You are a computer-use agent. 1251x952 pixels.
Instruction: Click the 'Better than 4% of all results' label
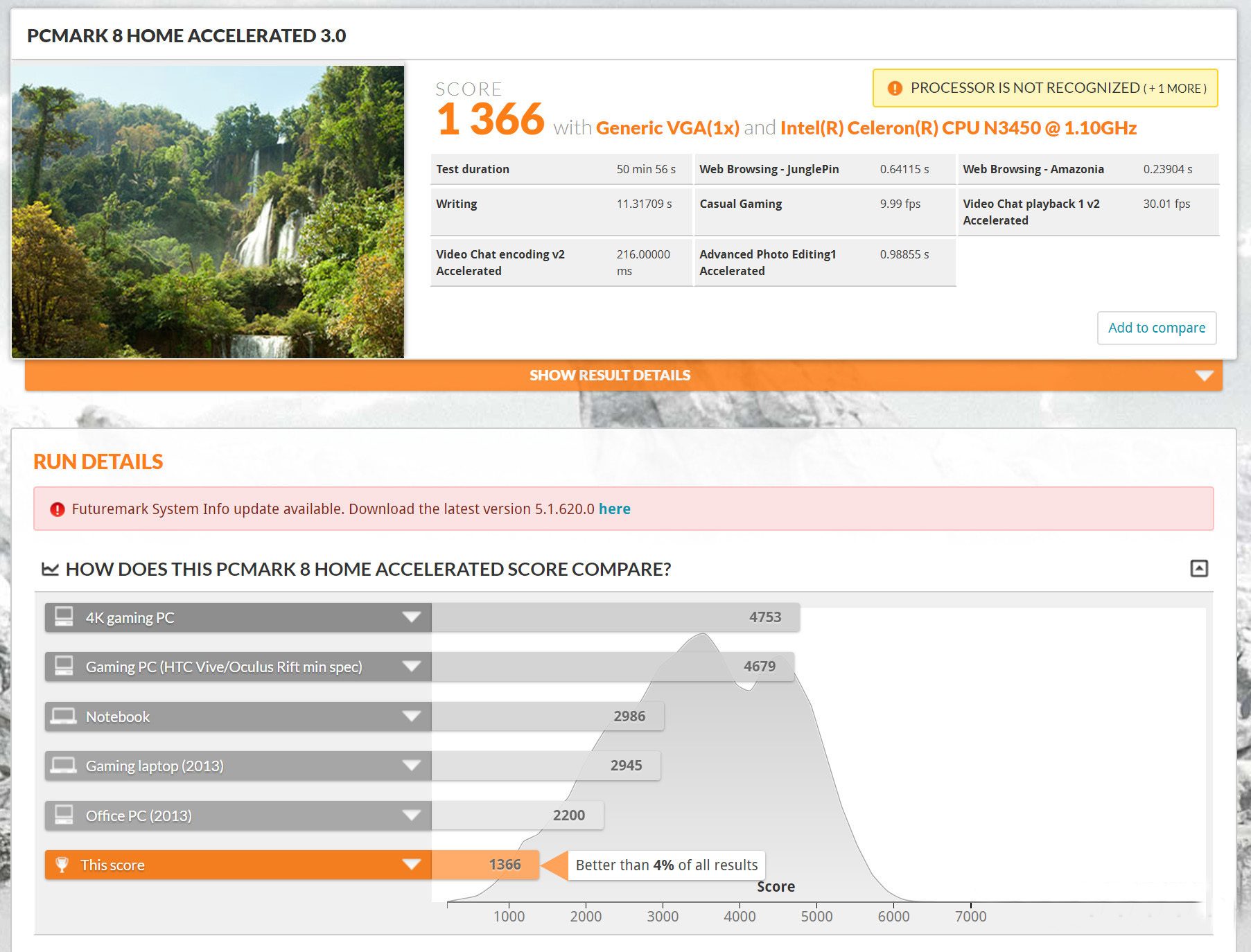coord(667,865)
